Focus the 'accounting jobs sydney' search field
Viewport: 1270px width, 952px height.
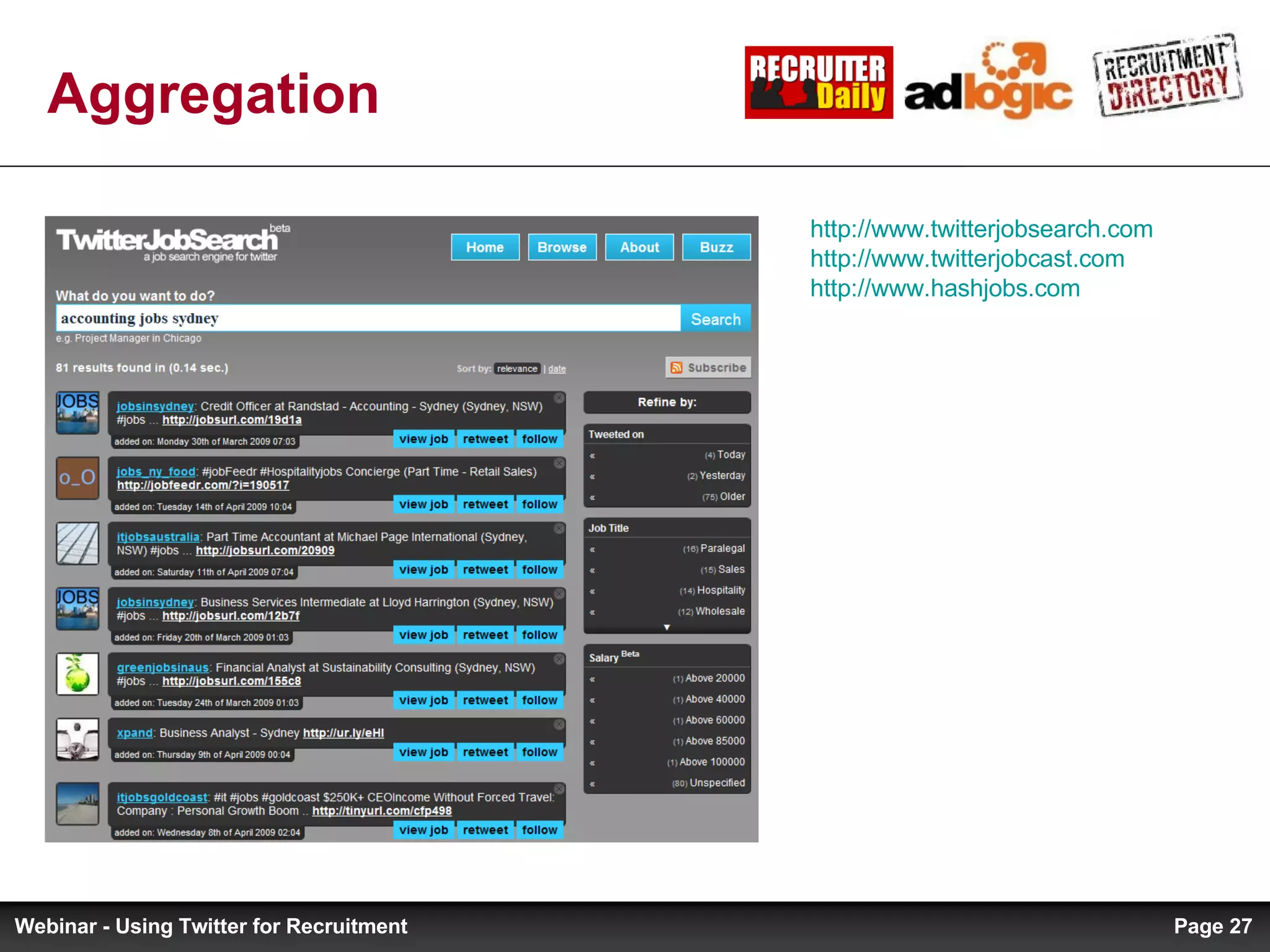tap(368, 319)
